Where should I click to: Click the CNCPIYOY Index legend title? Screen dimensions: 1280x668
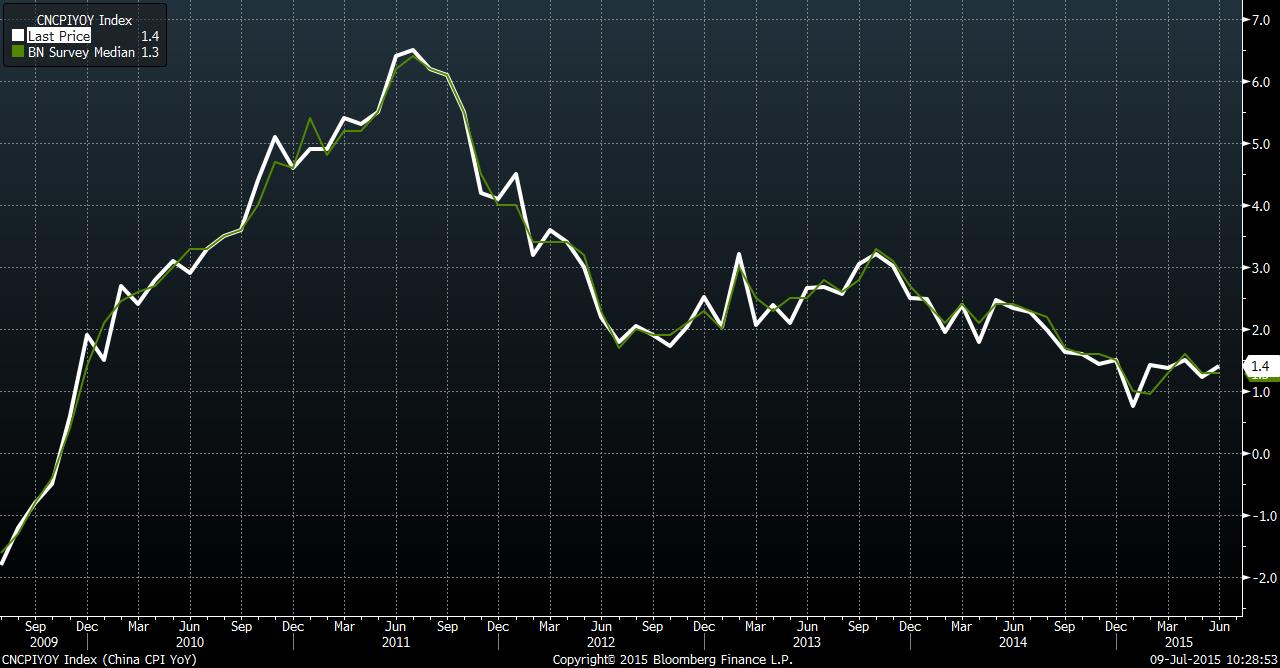pyautogui.click(x=77, y=20)
